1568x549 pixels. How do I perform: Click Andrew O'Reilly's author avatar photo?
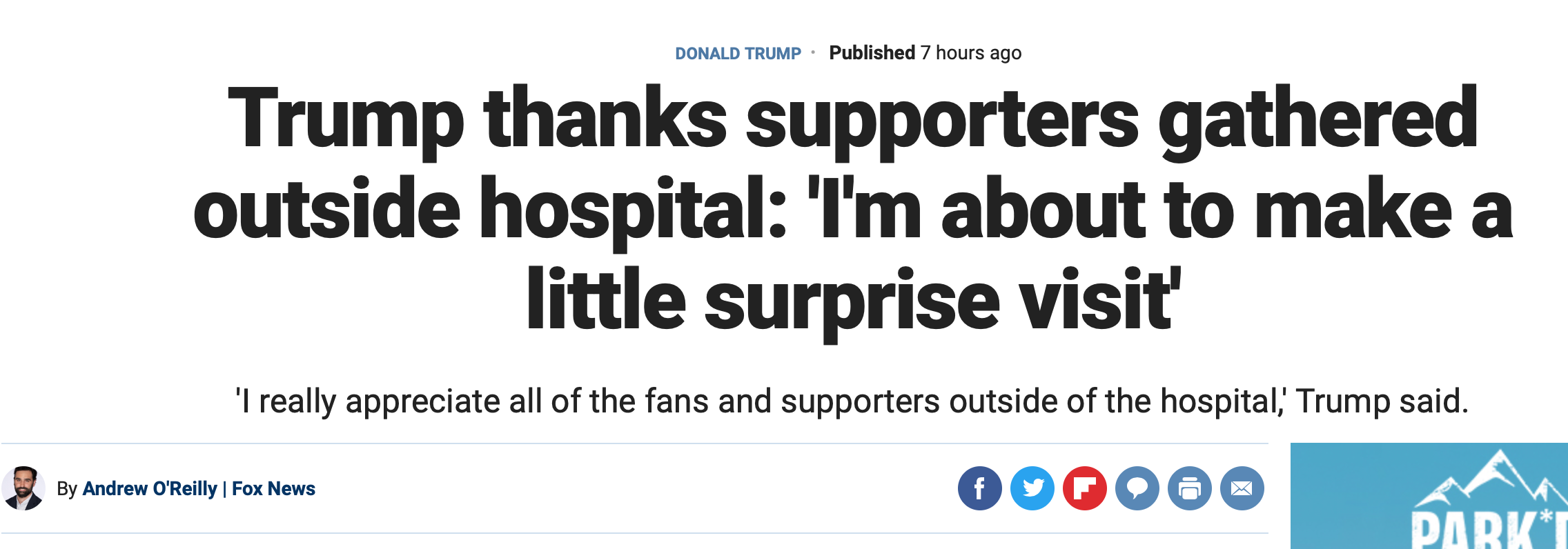(x=23, y=488)
